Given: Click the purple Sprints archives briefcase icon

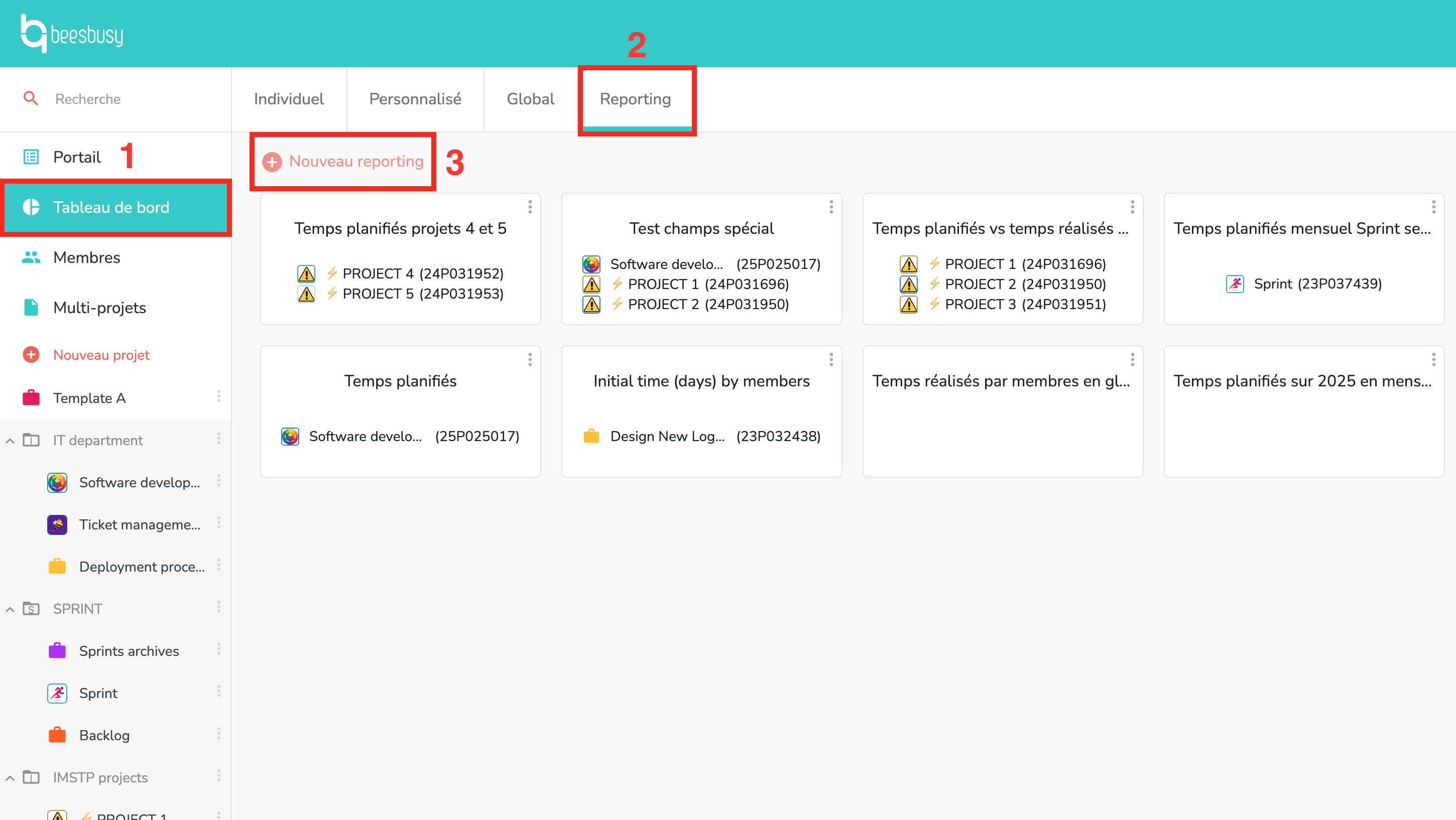Looking at the screenshot, I should click(57, 650).
